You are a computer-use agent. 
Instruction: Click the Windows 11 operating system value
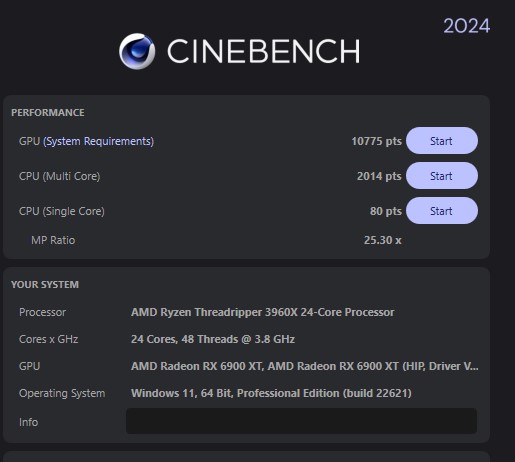click(271, 393)
